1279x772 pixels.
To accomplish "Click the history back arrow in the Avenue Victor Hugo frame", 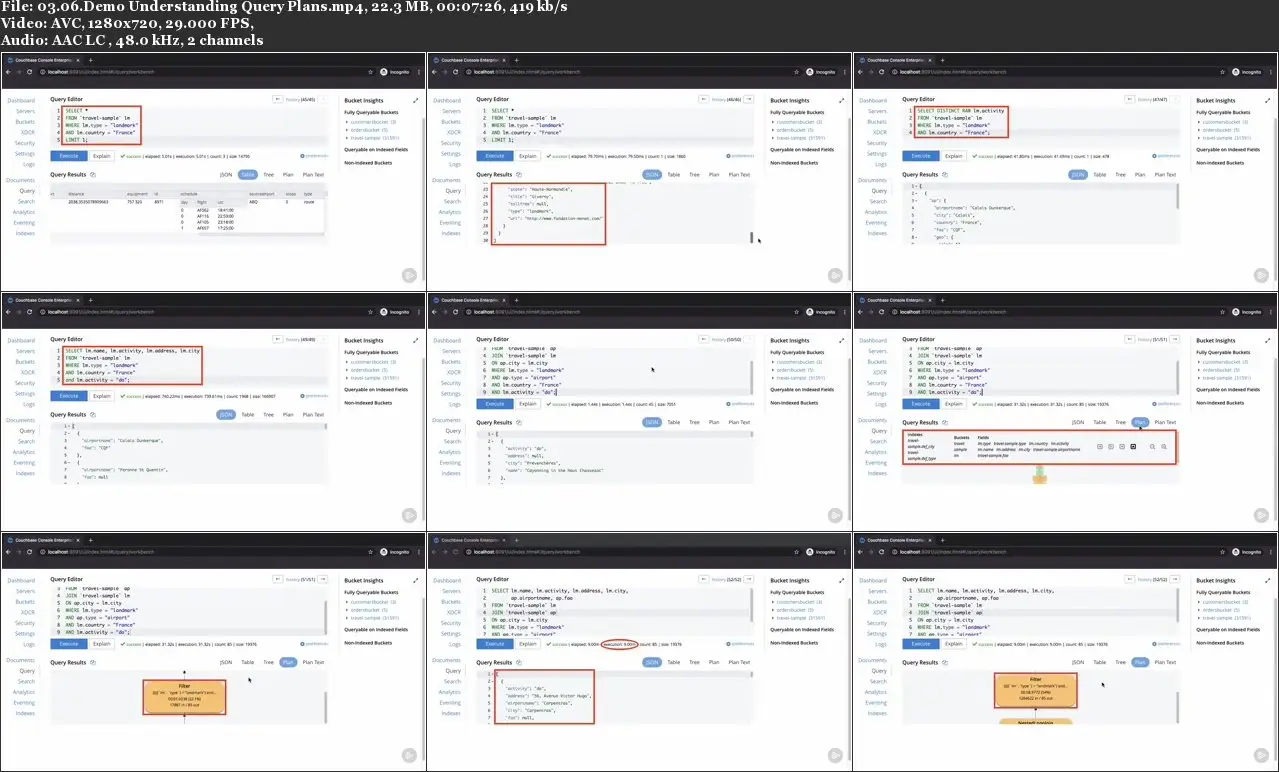I will point(703,580).
